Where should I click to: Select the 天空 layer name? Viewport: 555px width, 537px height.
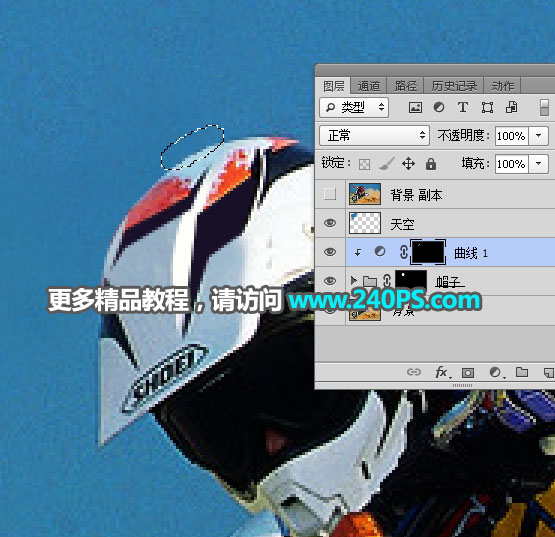[402, 224]
